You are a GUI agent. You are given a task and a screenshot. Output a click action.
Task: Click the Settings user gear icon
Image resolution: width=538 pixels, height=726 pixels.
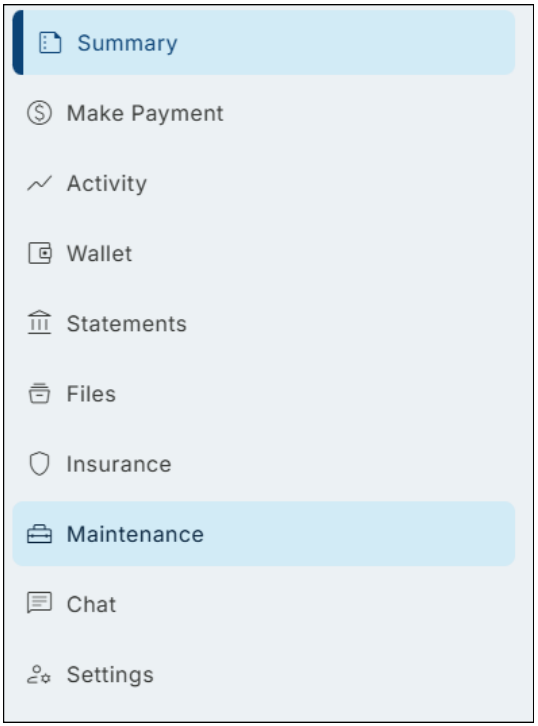[39, 675]
